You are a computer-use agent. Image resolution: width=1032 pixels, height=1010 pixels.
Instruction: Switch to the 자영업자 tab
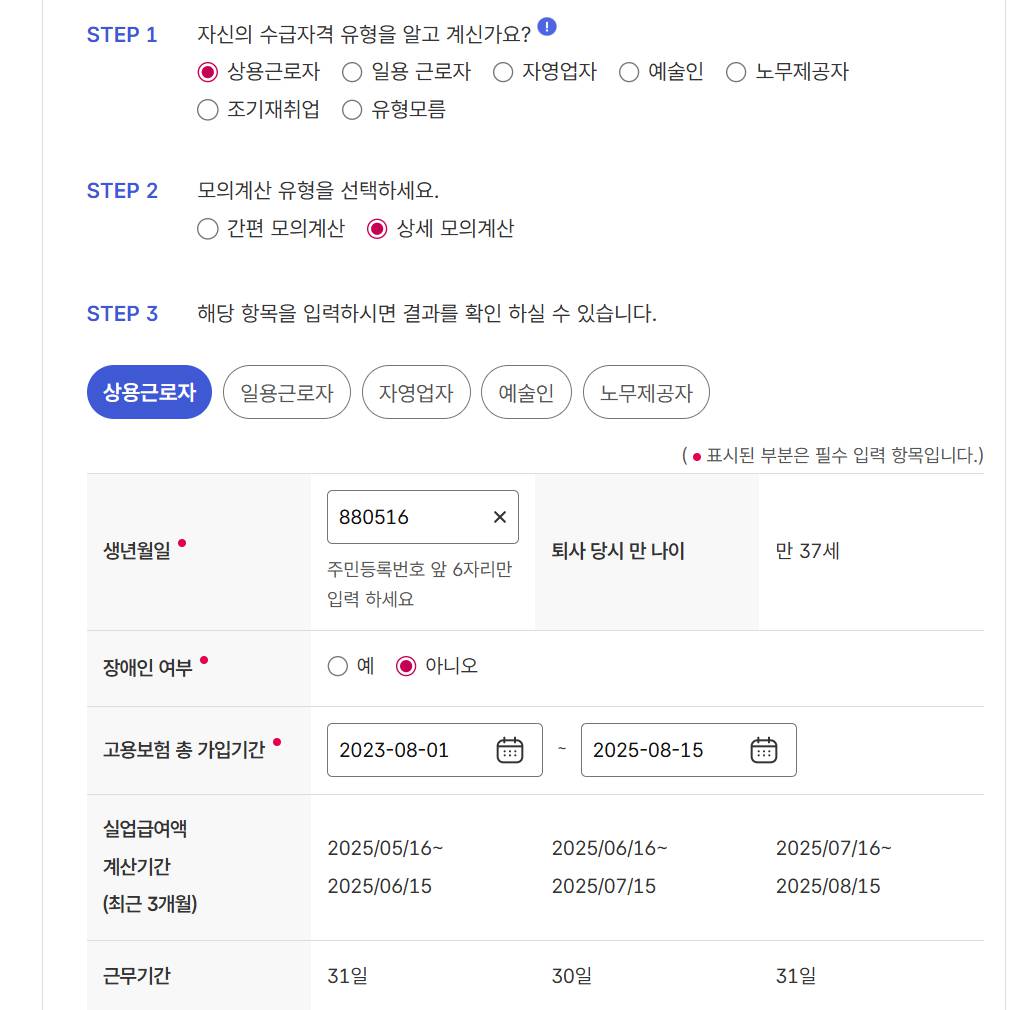point(416,392)
